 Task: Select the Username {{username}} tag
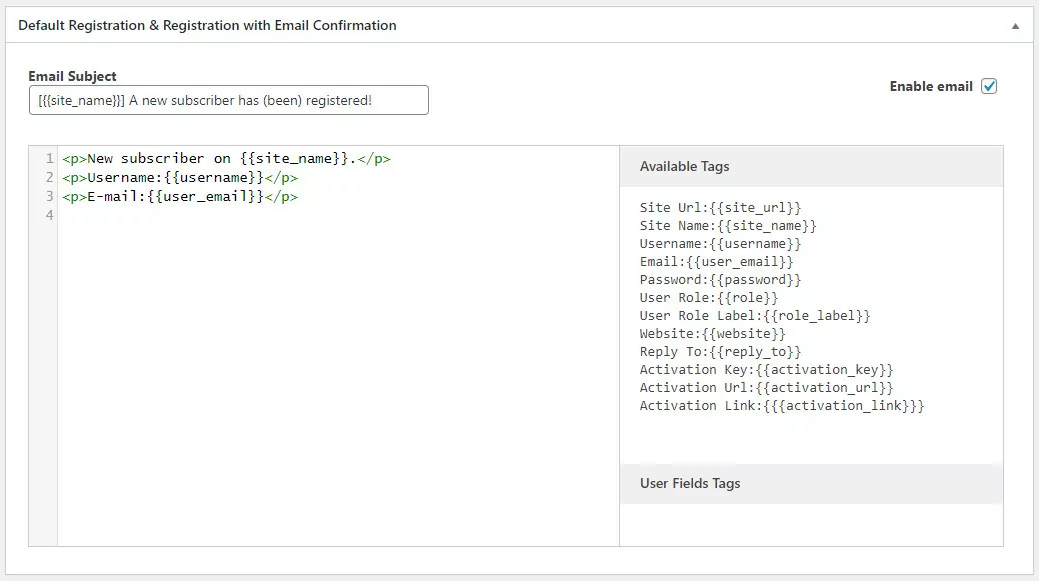(x=720, y=243)
